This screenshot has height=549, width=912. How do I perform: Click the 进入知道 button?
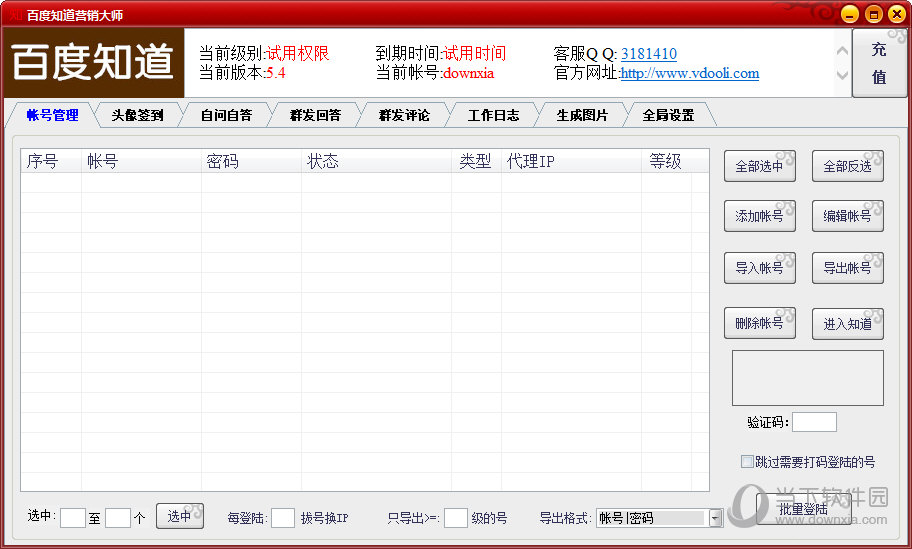(x=847, y=324)
